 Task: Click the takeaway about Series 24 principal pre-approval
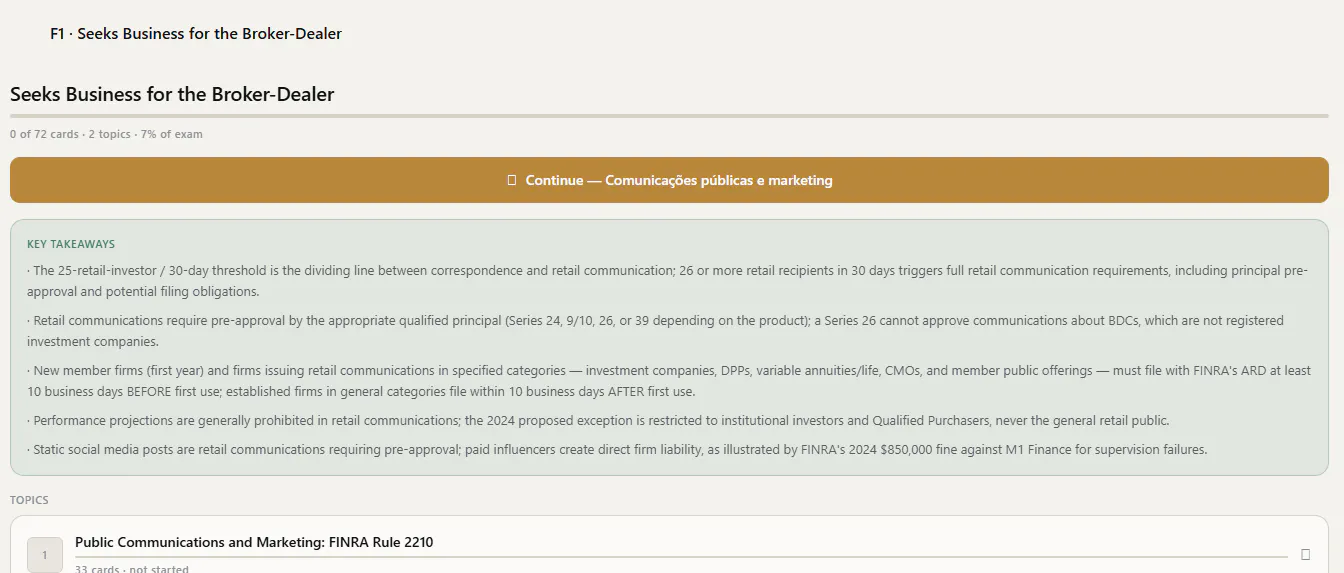[655, 331]
